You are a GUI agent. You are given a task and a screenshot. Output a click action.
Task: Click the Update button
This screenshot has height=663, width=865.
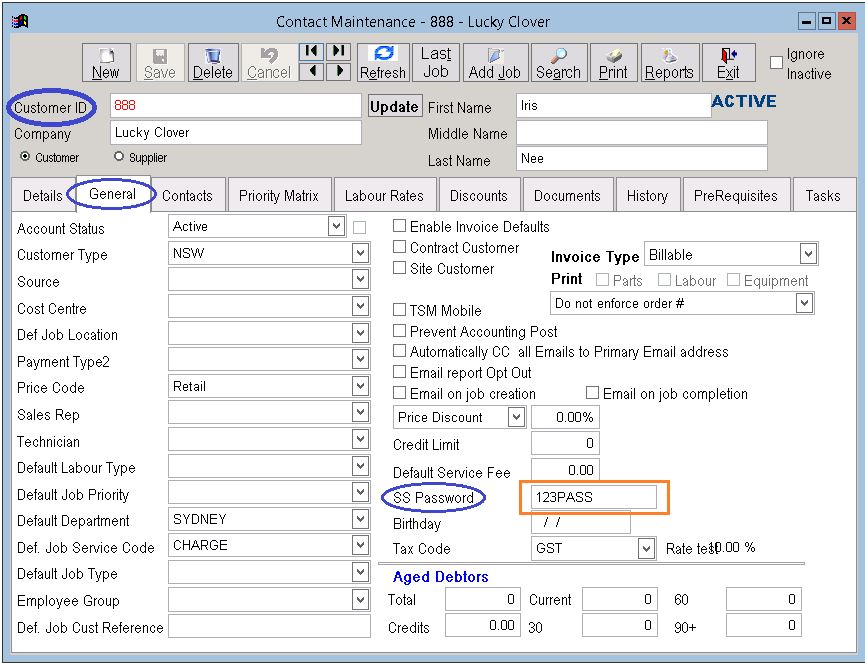click(x=394, y=107)
